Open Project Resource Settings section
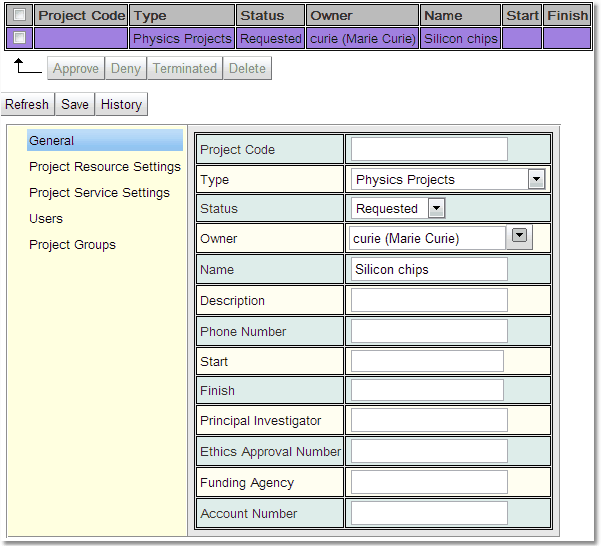 point(105,167)
